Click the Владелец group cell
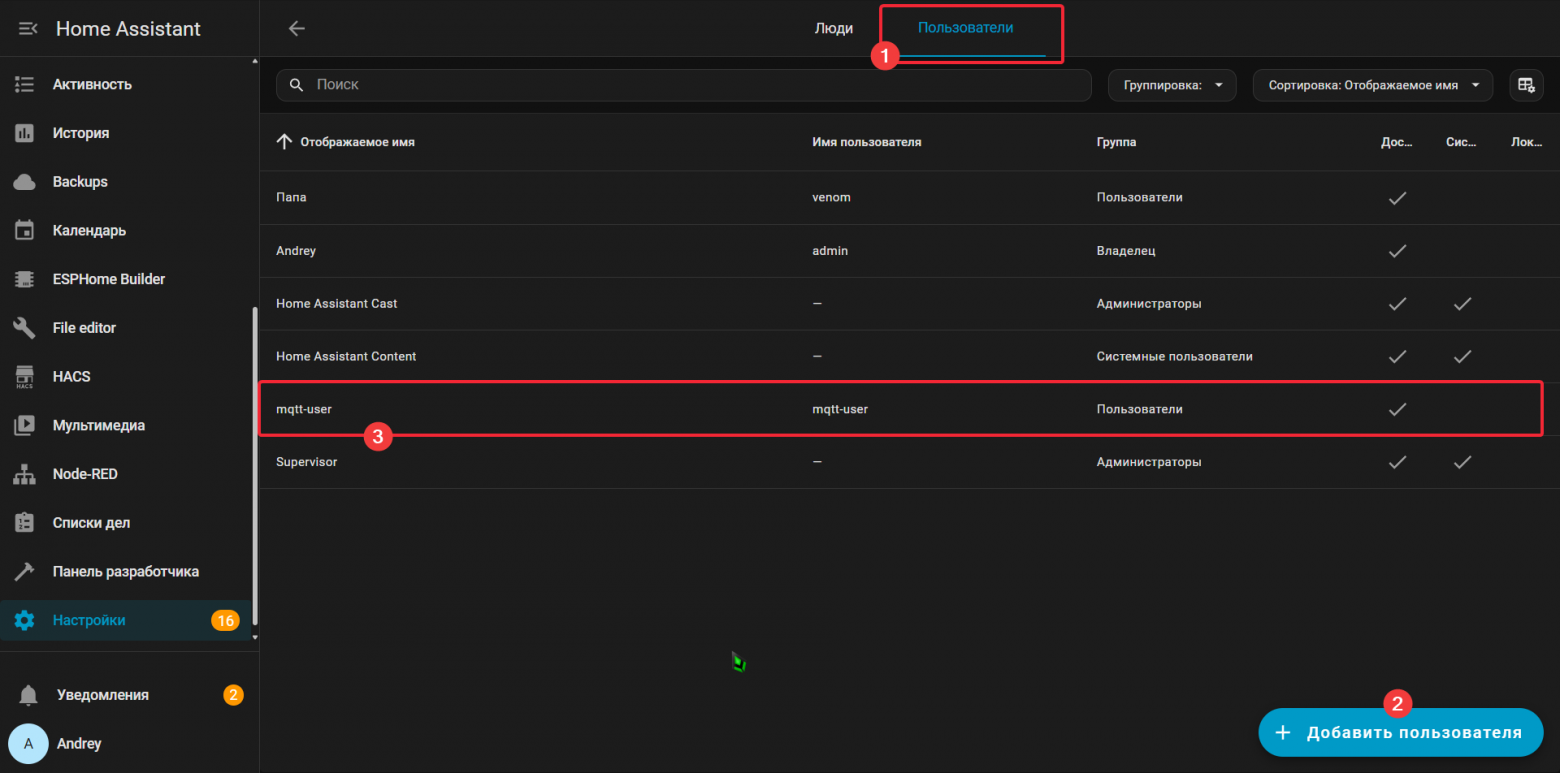This screenshot has width=1560, height=773. tap(1126, 250)
